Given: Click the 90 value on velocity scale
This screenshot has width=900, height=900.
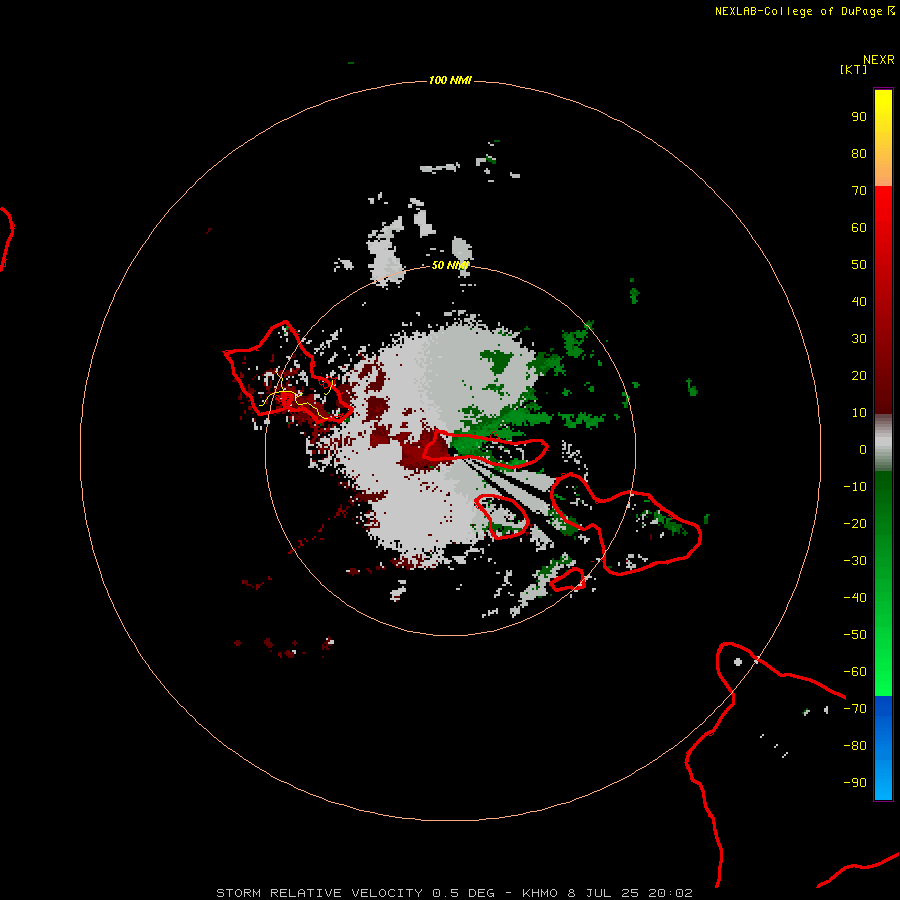Looking at the screenshot, I should [859, 117].
